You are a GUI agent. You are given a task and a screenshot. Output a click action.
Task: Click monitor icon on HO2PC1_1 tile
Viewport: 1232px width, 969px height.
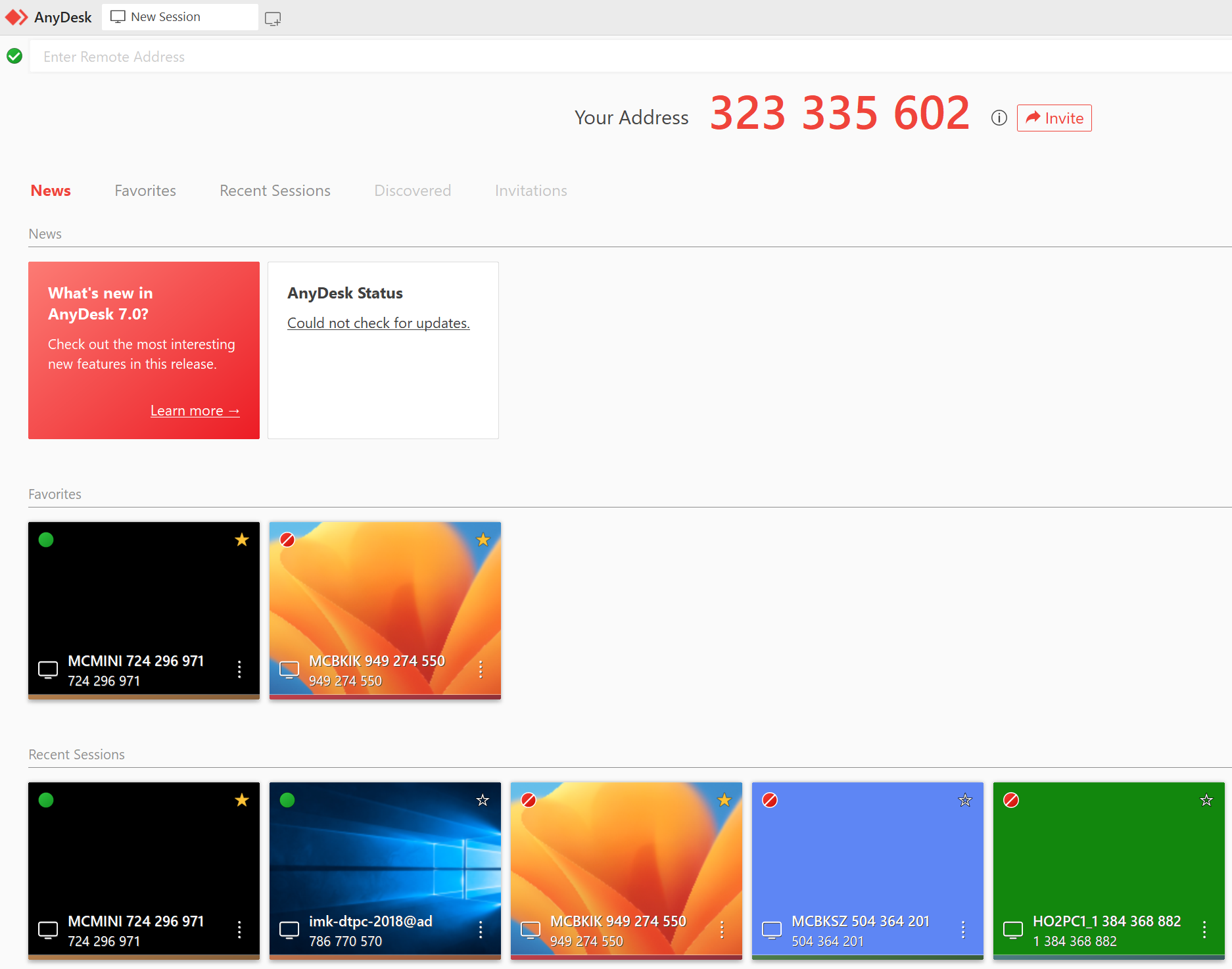click(x=1013, y=930)
